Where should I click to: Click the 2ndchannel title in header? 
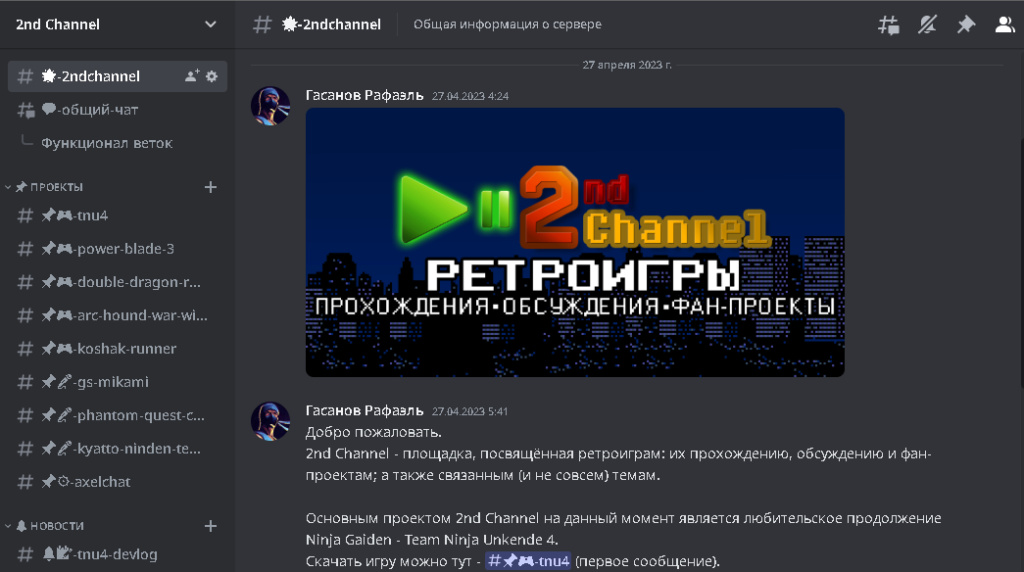[x=331, y=24]
